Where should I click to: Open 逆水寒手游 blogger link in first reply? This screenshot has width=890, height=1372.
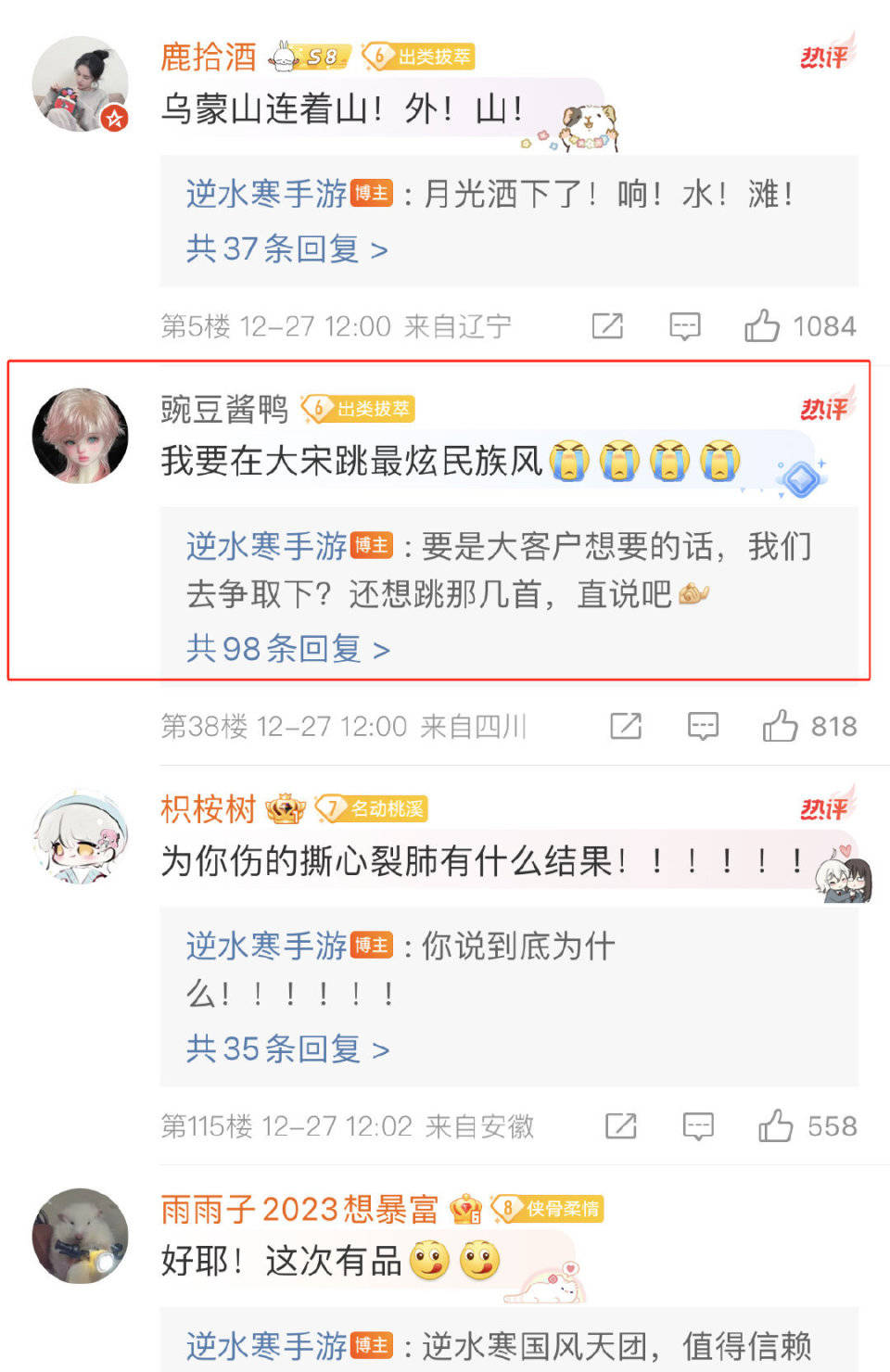click(266, 194)
